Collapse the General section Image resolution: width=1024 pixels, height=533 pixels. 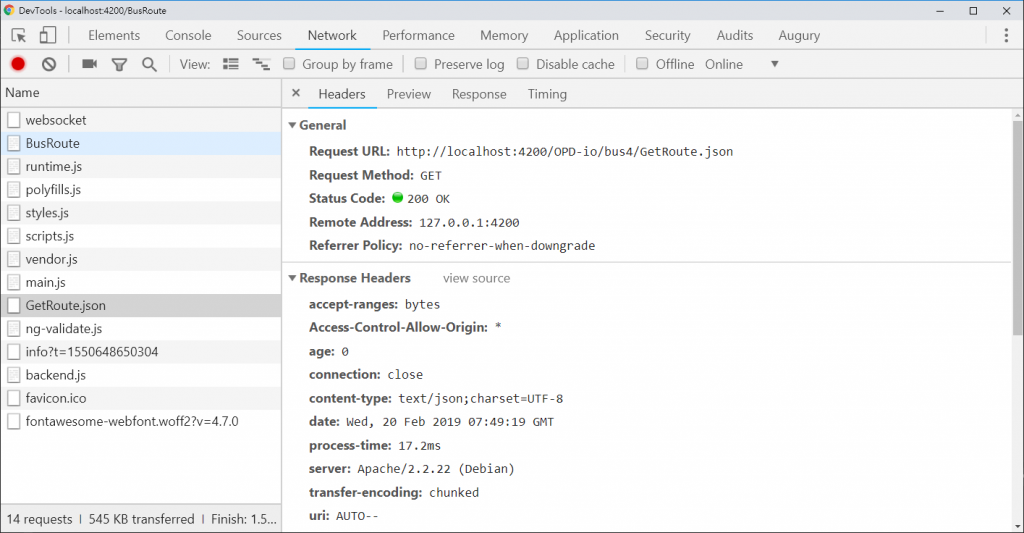point(293,125)
